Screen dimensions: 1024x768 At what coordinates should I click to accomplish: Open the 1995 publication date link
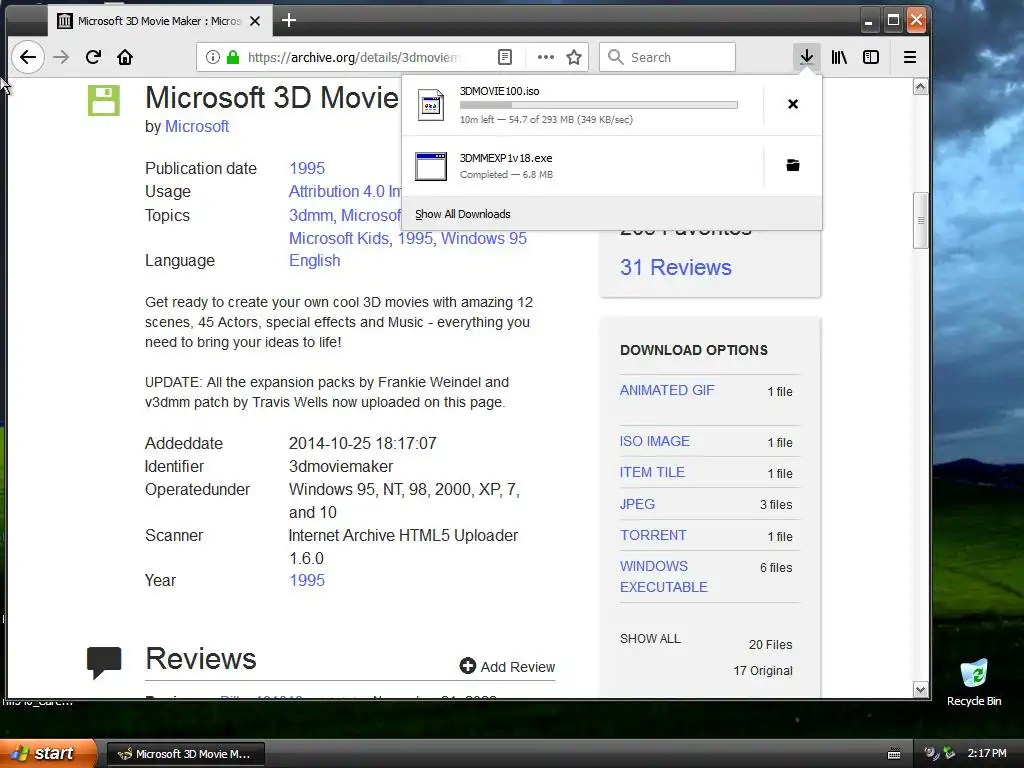click(307, 168)
